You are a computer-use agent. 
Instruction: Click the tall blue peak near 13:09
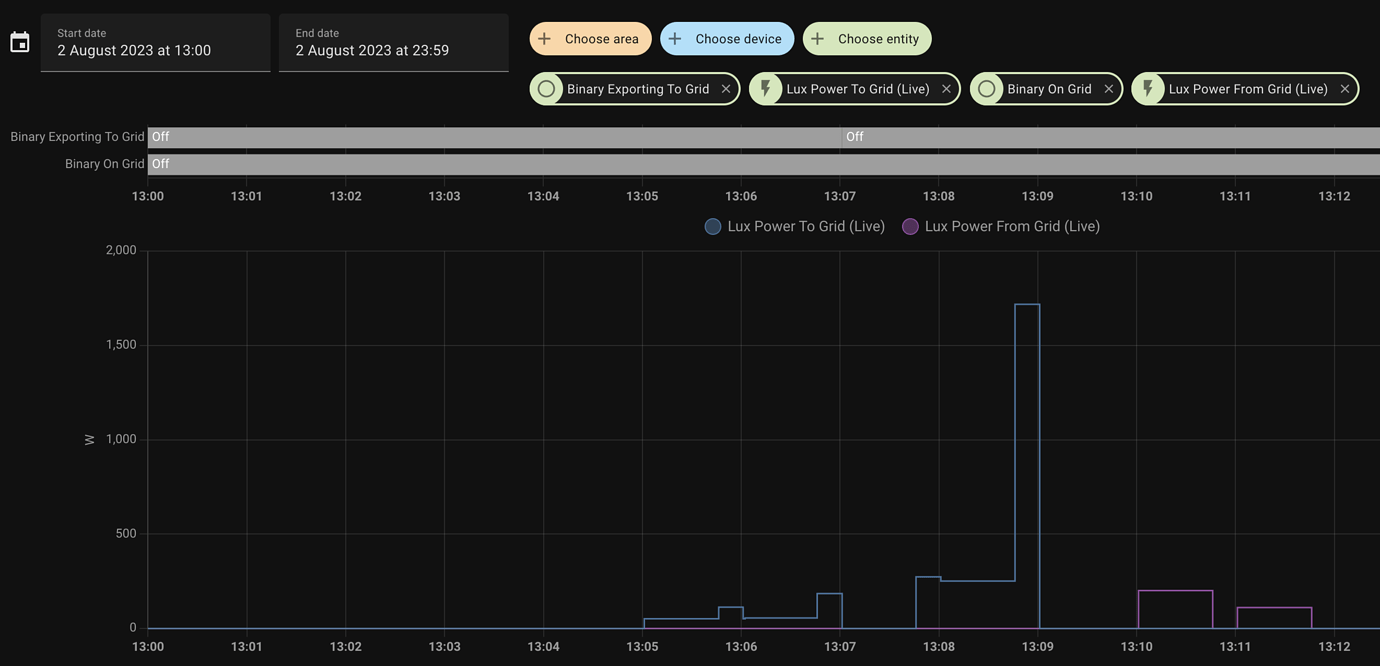(x=1027, y=304)
